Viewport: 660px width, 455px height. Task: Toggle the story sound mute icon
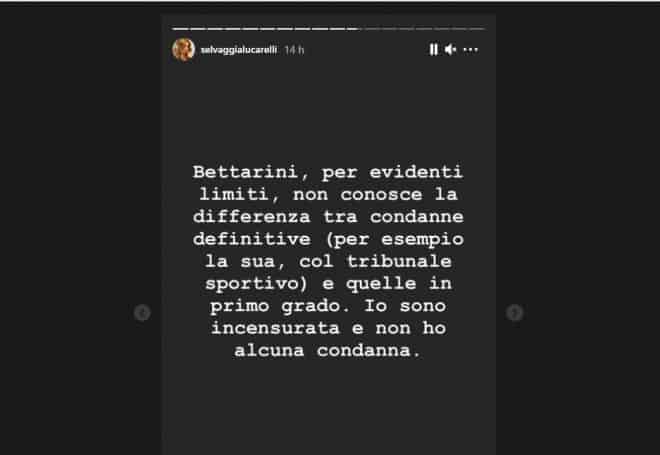[451, 50]
